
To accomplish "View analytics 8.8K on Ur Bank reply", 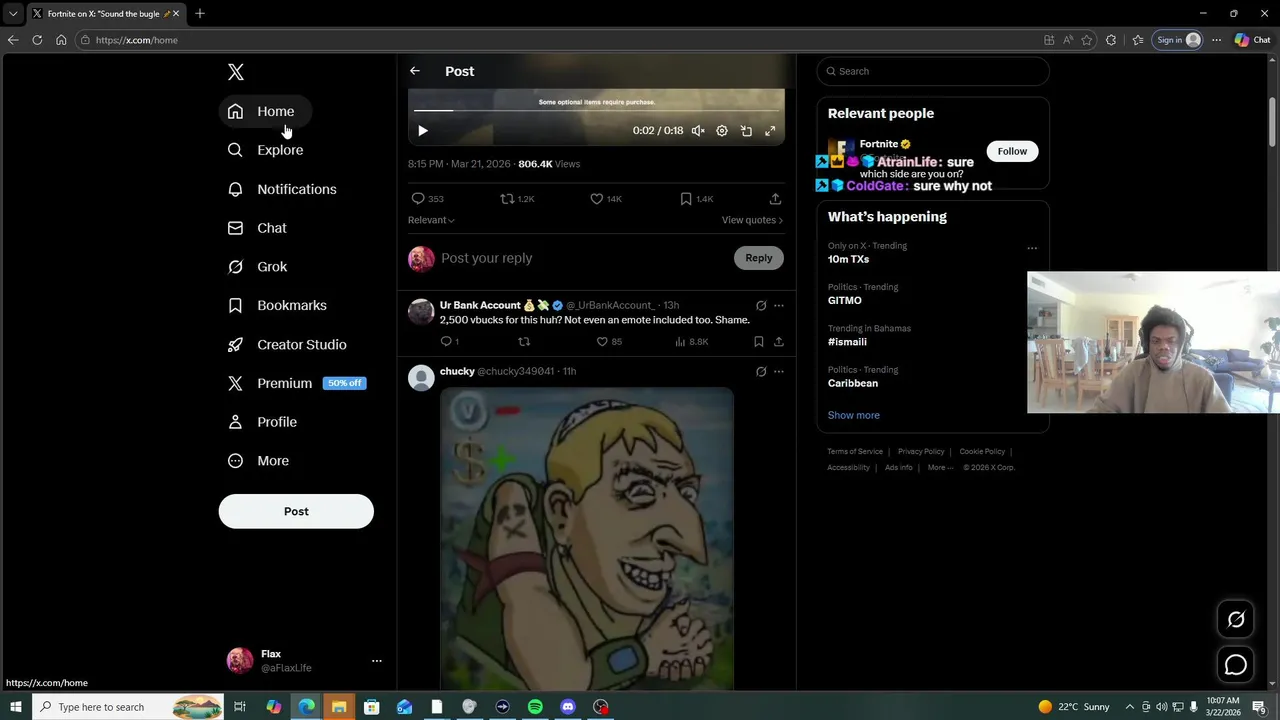I will point(691,342).
